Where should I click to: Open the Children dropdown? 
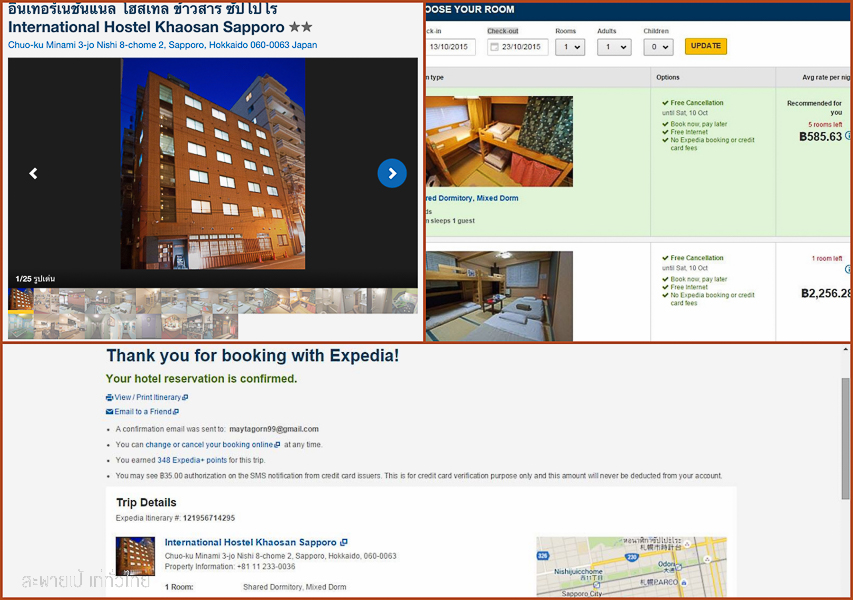[659, 47]
